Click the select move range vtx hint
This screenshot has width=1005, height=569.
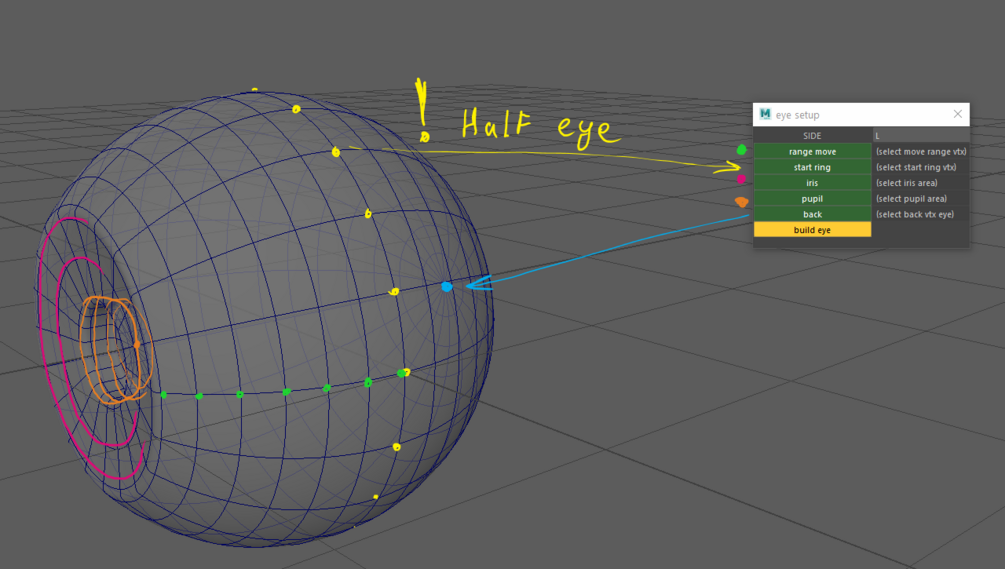[921, 152]
